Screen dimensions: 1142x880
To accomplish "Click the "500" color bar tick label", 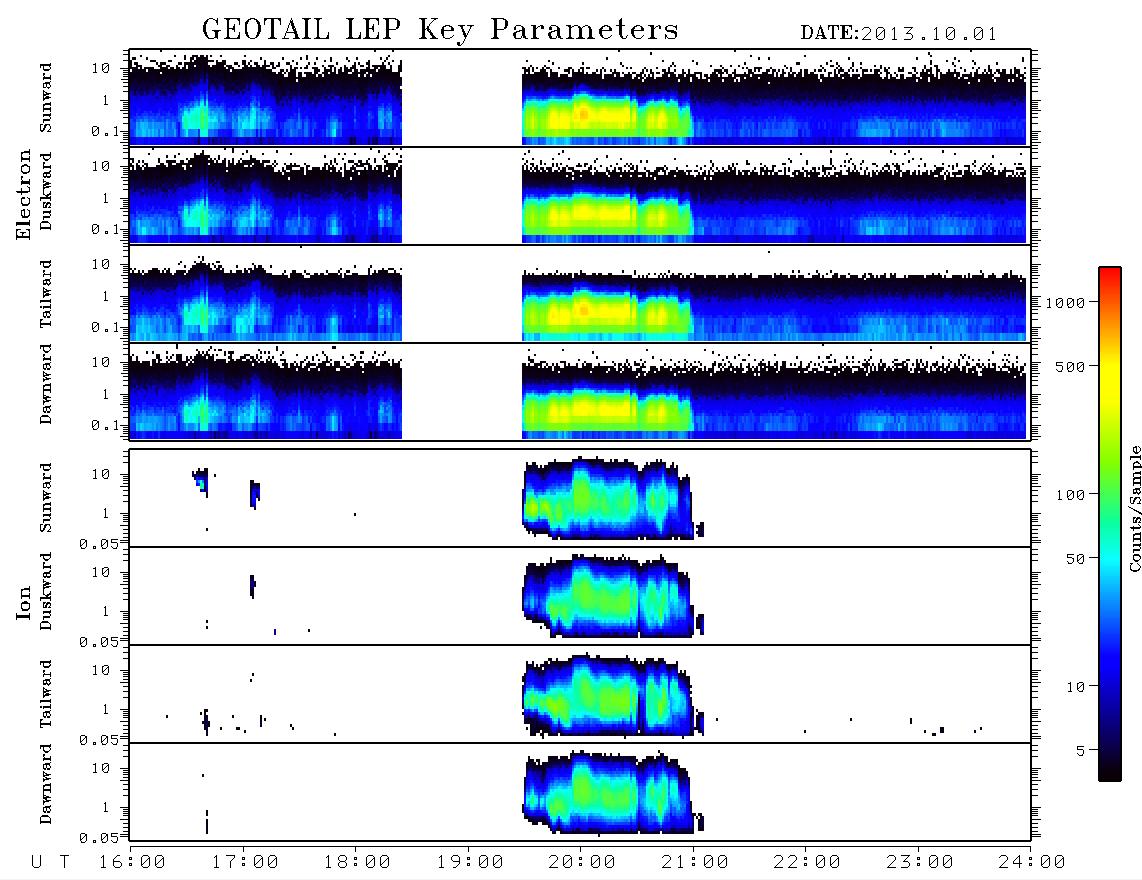I will pos(1071,366).
